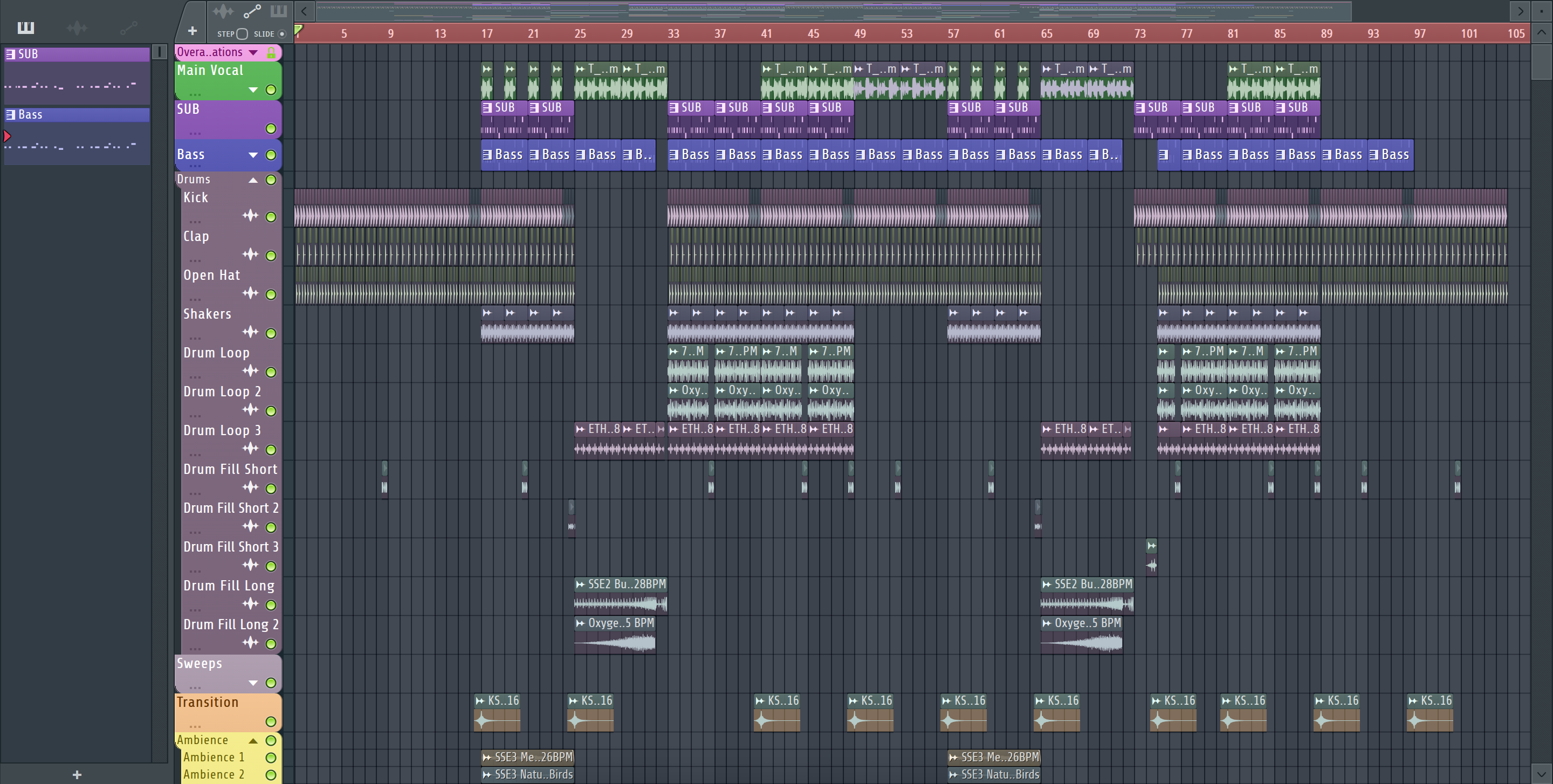Select automation clip focus in playlist toolbar
Viewport: 1553px width, 784px height.
[252, 11]
